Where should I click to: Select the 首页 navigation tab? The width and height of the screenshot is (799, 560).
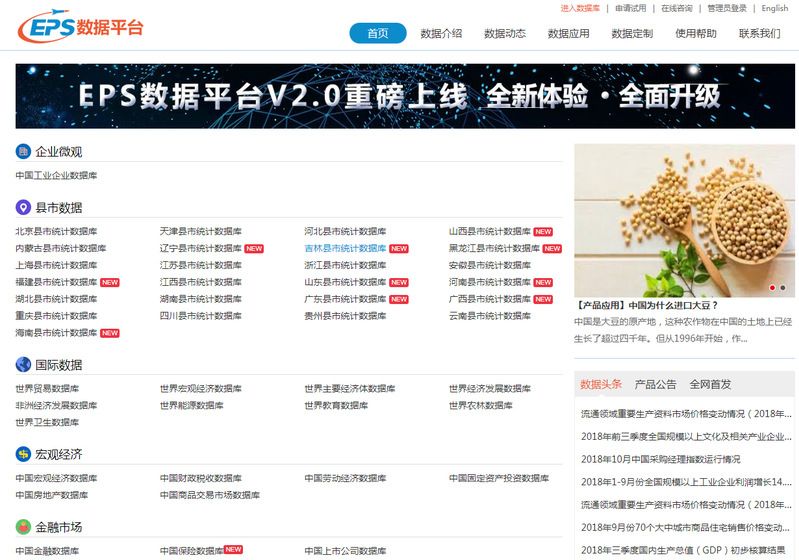coord(377,33)
